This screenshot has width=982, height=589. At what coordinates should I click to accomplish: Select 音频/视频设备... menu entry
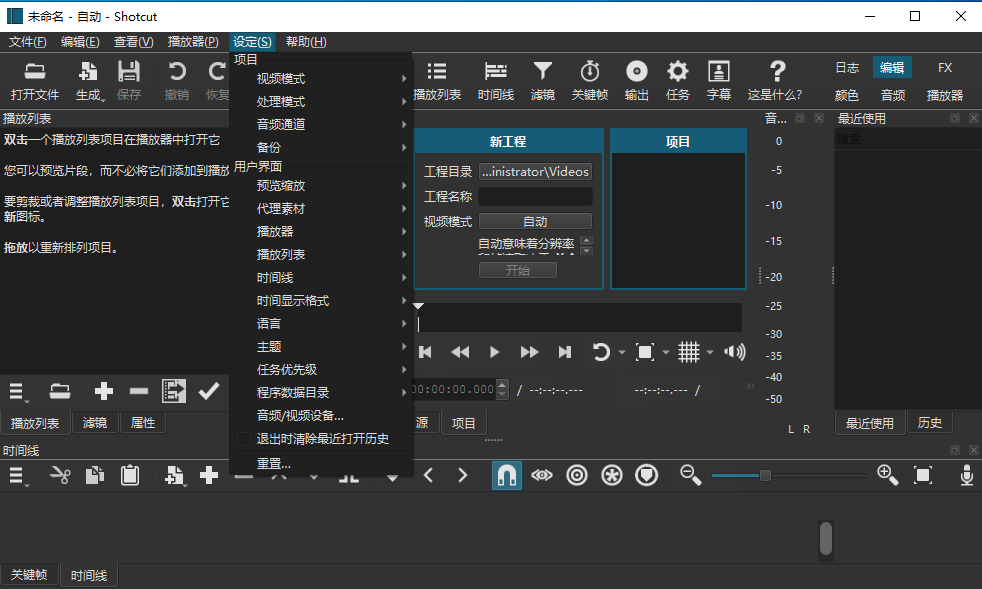(321, 415)
